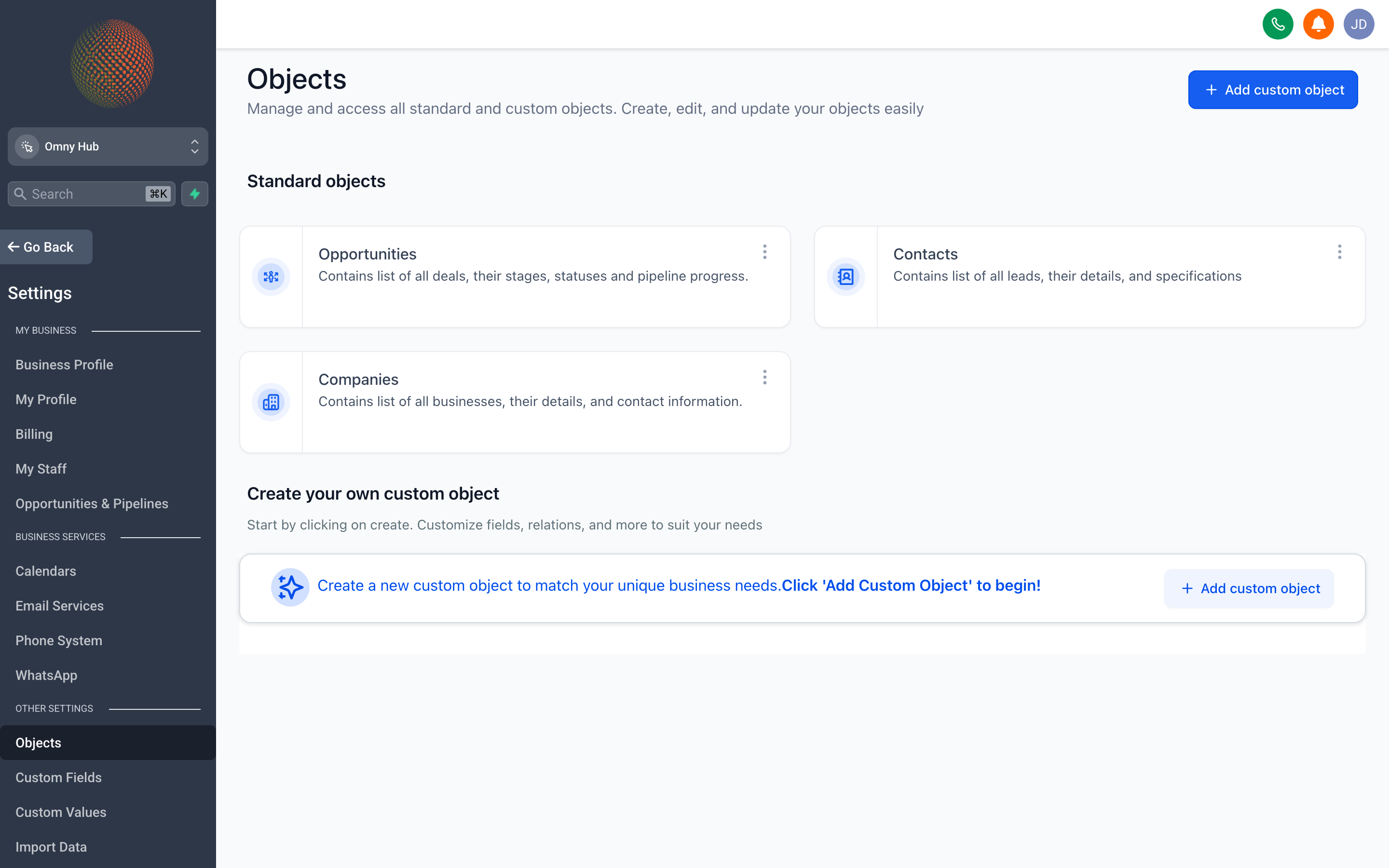Image resolution: width=1389 pixels, height=868 pixels.
Task: Click into the sidebar Search field
Action: [91, 194]
